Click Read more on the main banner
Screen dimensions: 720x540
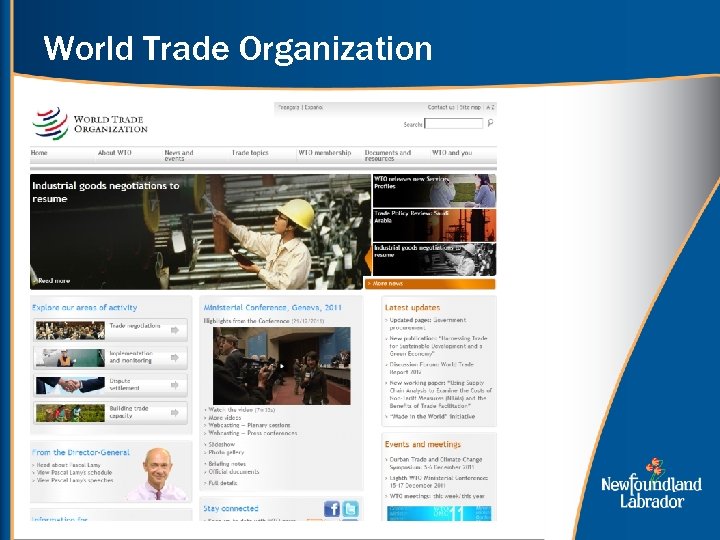(54, 281)
